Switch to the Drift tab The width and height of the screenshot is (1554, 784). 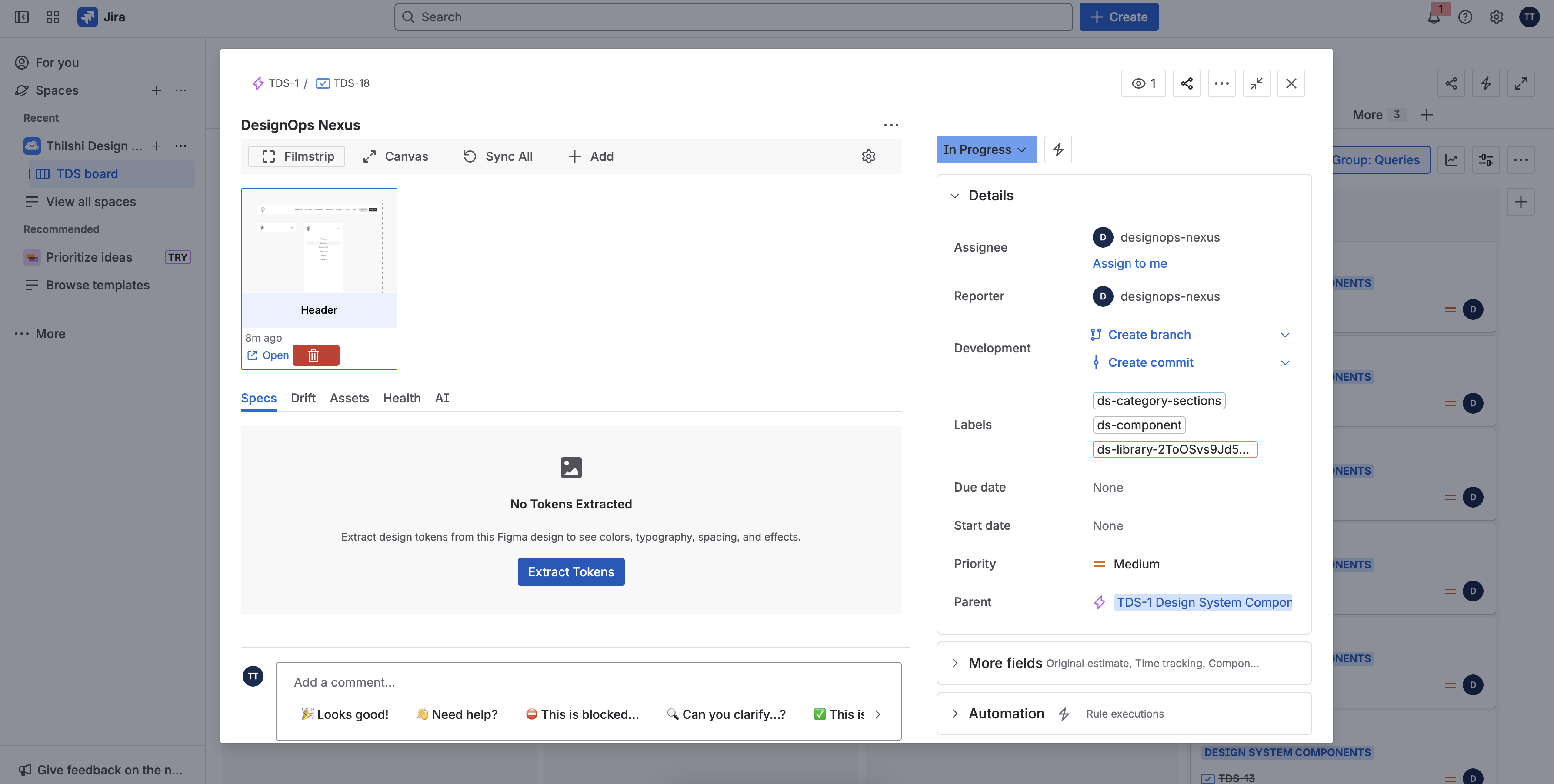coord(303,398)
